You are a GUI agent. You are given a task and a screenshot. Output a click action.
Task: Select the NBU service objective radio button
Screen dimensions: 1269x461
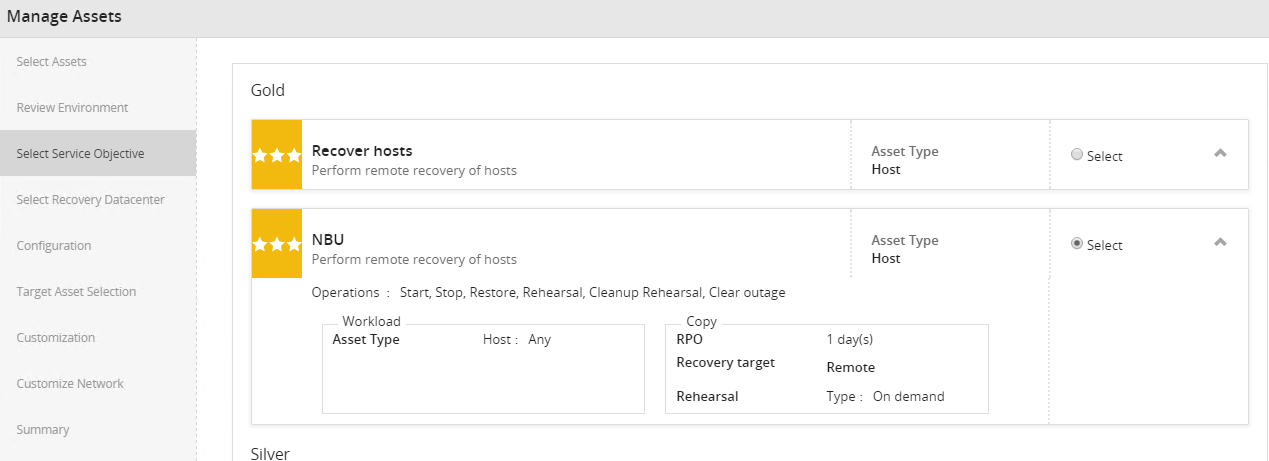(x=1077, y=244)
